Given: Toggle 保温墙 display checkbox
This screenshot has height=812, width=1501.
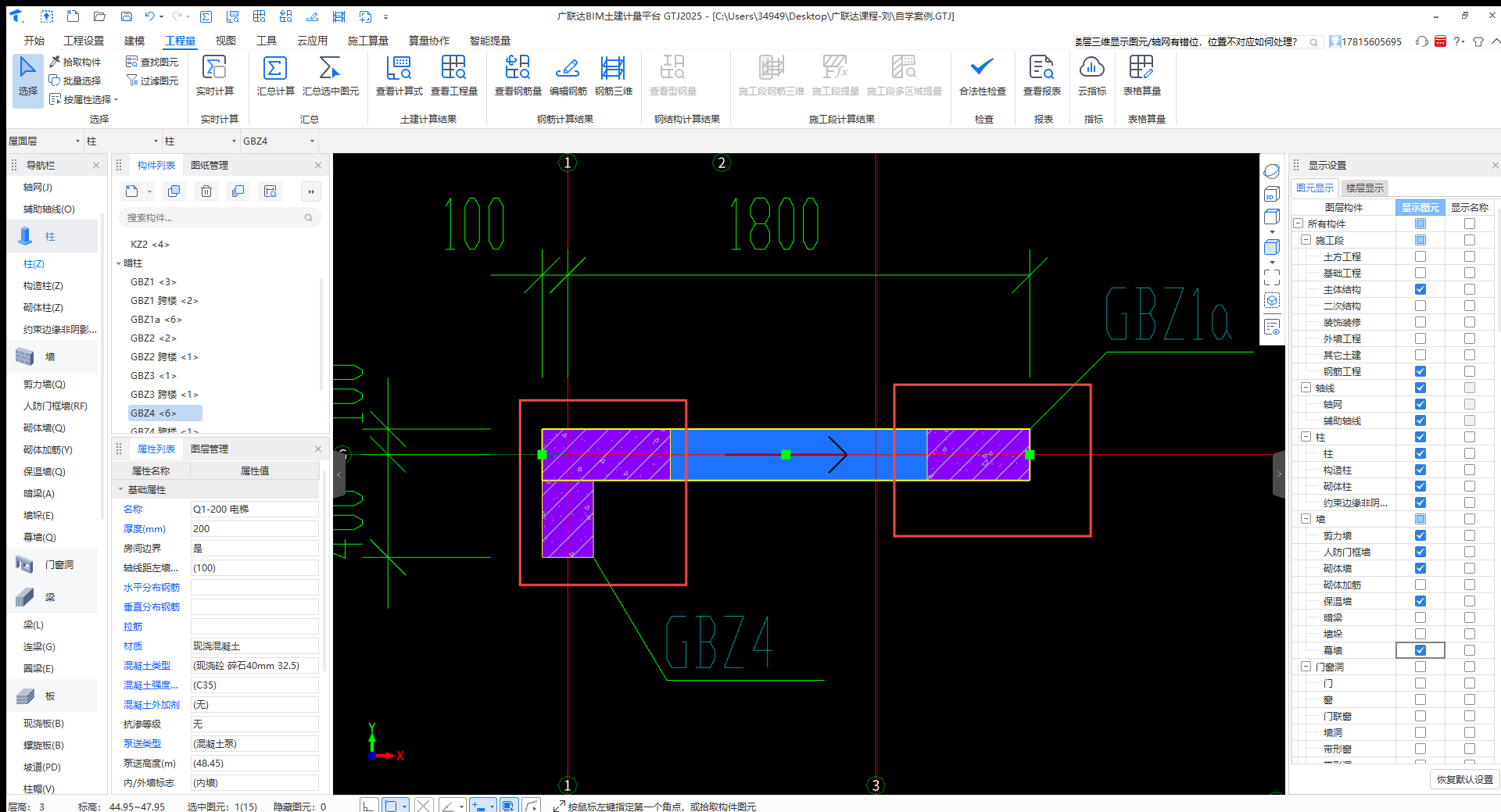Looking at the screenshot, I should point(1420,601).
